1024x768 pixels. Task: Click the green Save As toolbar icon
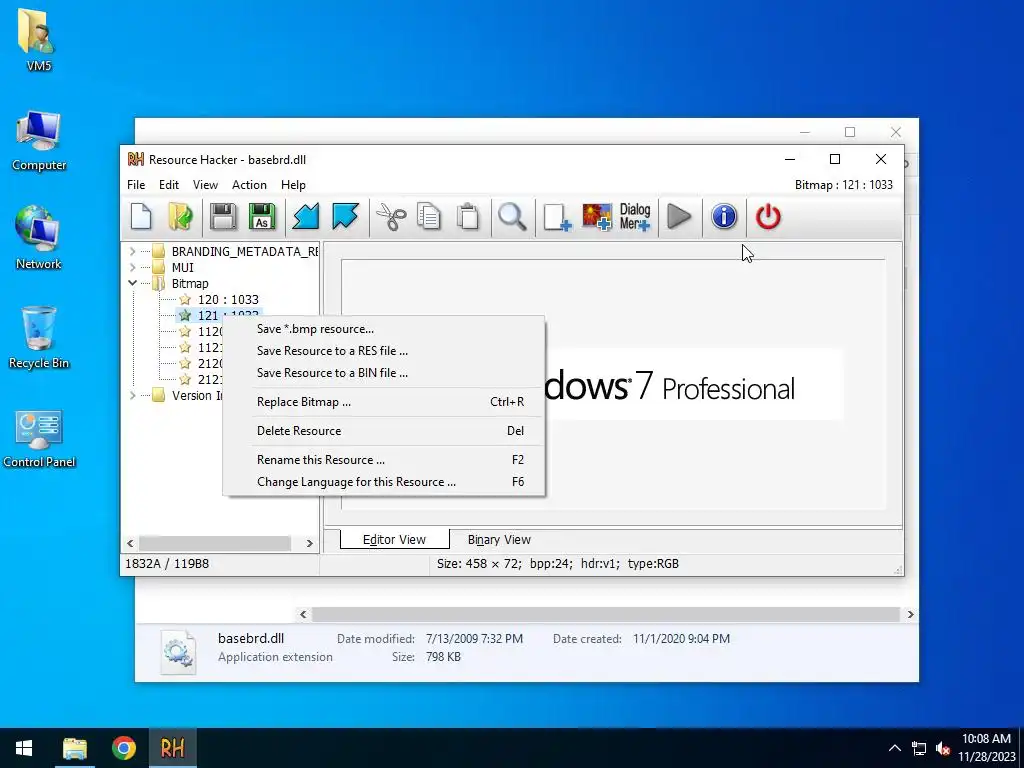pos(262,217)
